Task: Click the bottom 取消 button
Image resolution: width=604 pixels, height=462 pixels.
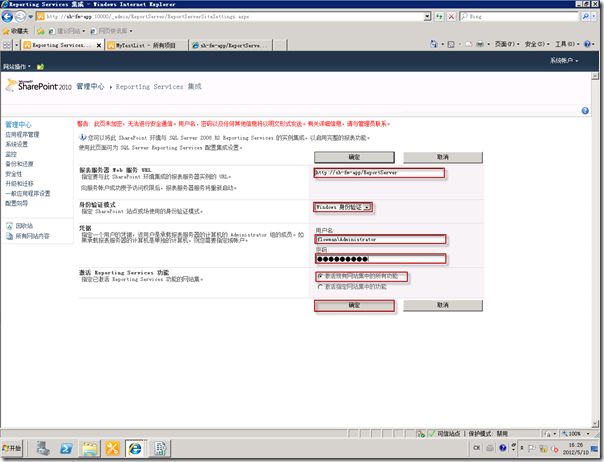Action: (x=443, y=305)
